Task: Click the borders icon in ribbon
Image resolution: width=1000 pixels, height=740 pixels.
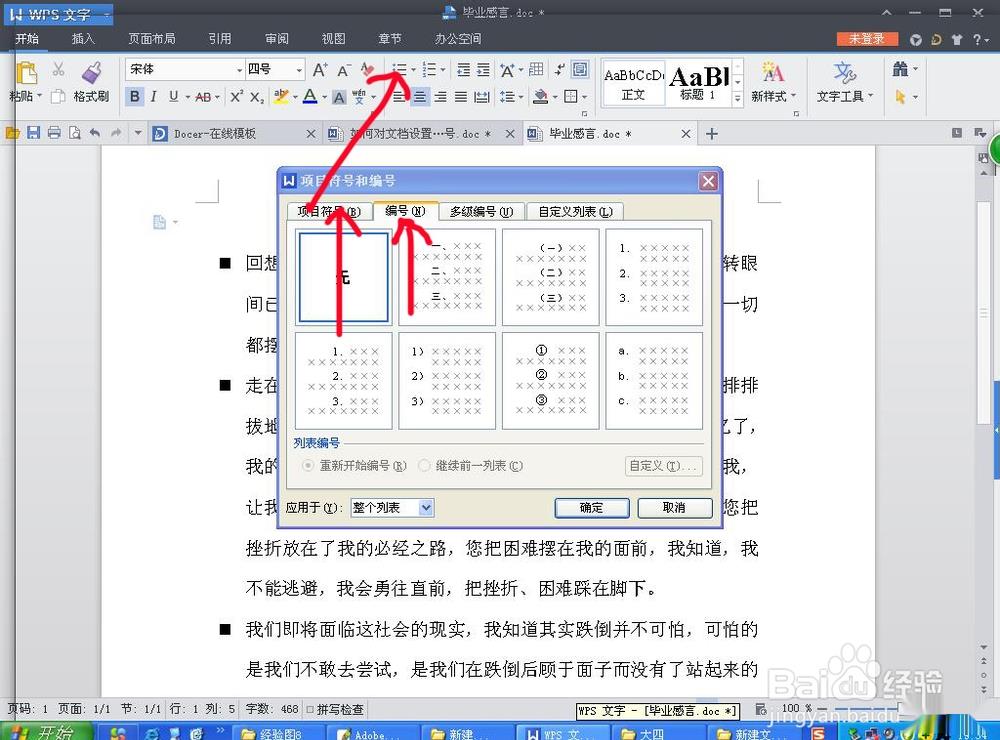Action: click(571, 97)
